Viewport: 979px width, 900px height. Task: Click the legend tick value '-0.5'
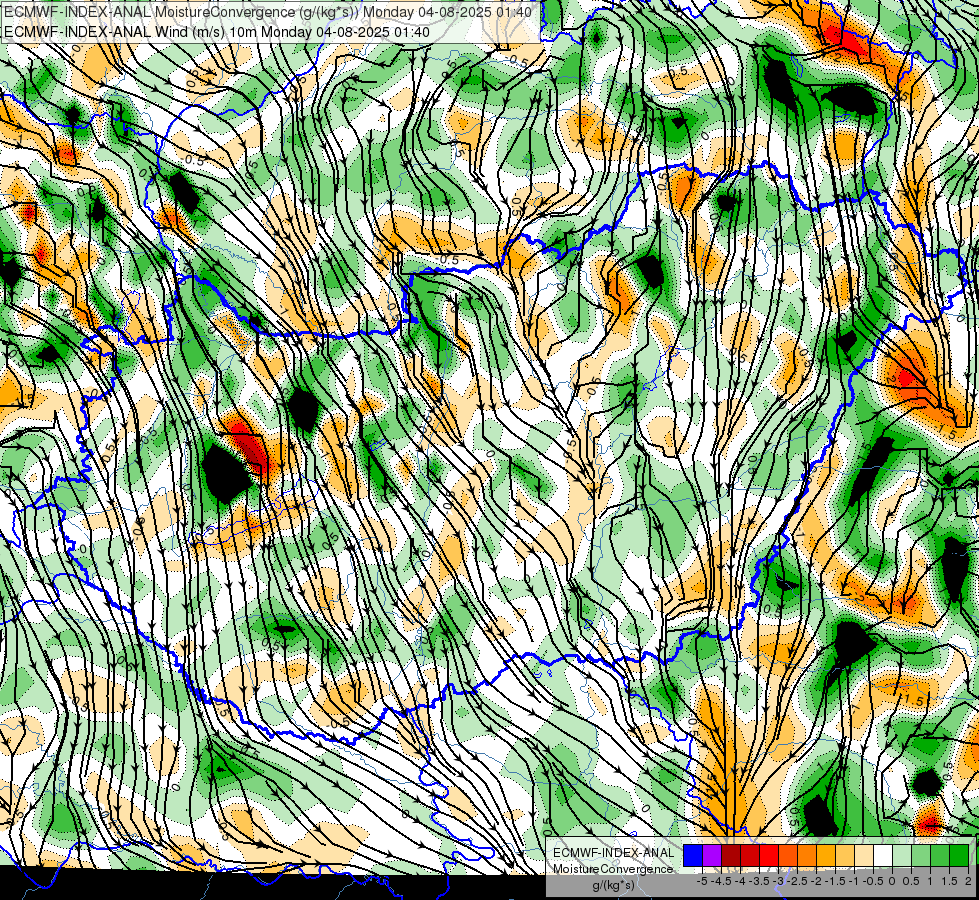click(x=873, y=881)
